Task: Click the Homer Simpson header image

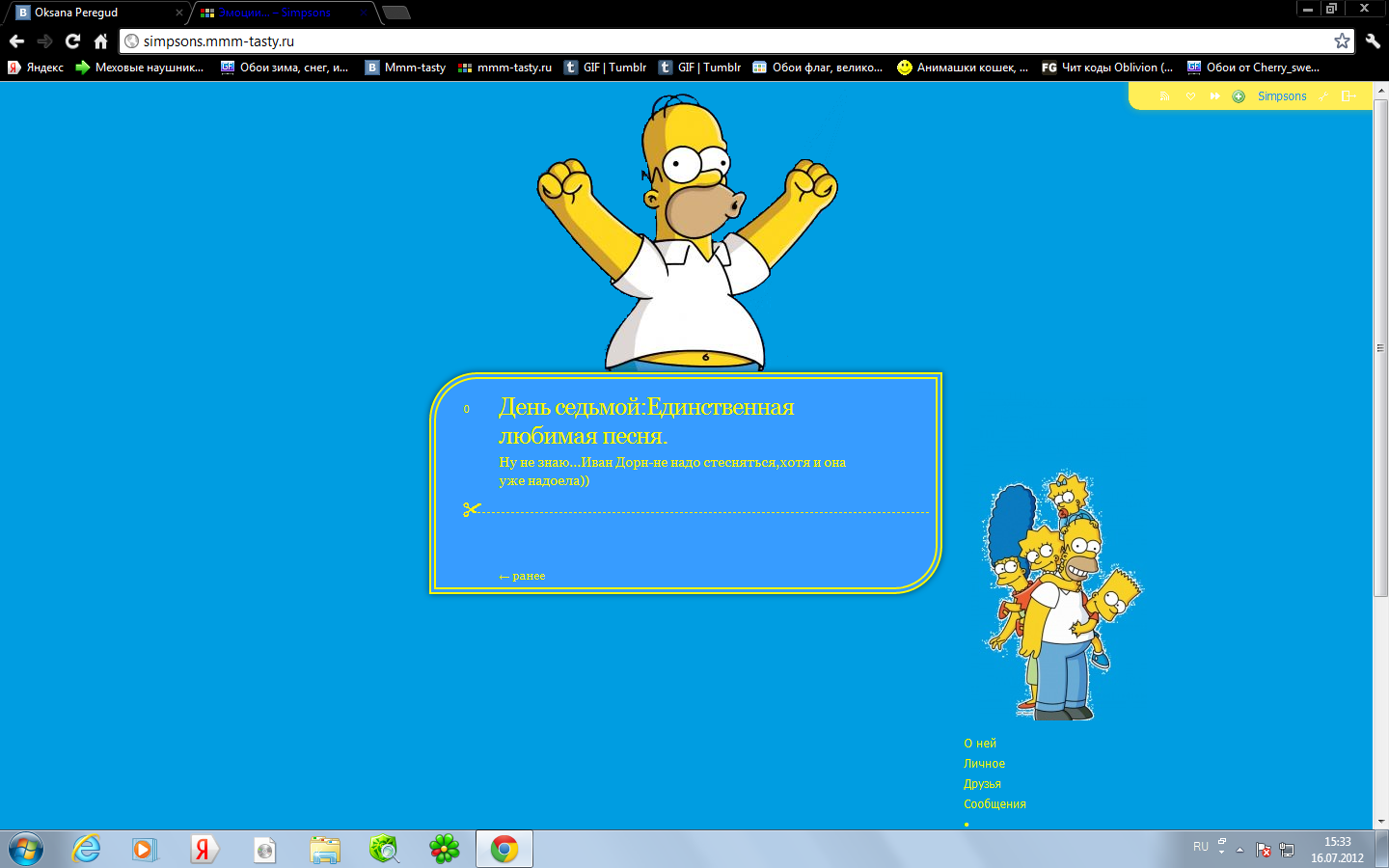Action: (687, 233)
